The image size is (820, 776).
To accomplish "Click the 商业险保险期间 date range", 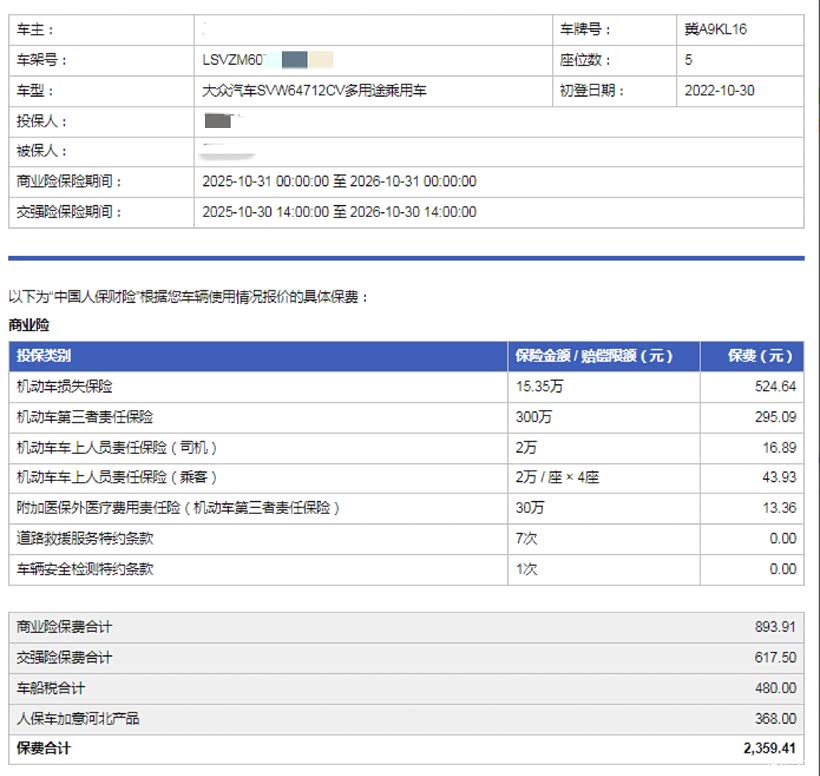I will pos(339,182).
